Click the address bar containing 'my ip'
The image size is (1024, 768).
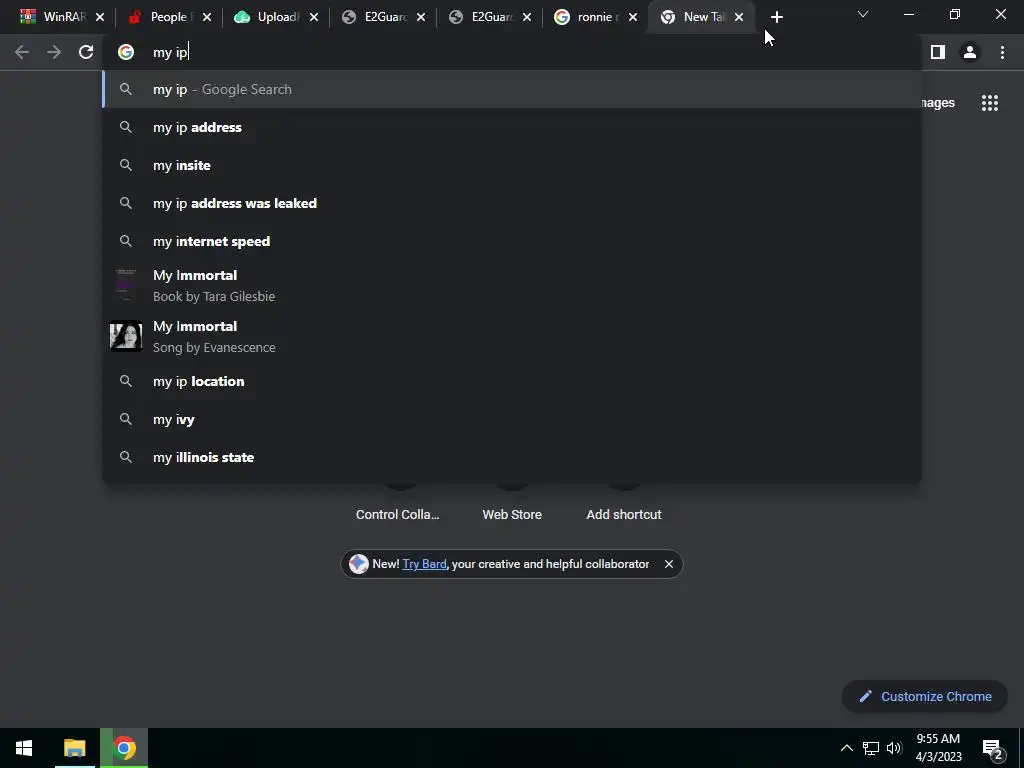coord(512,52)
